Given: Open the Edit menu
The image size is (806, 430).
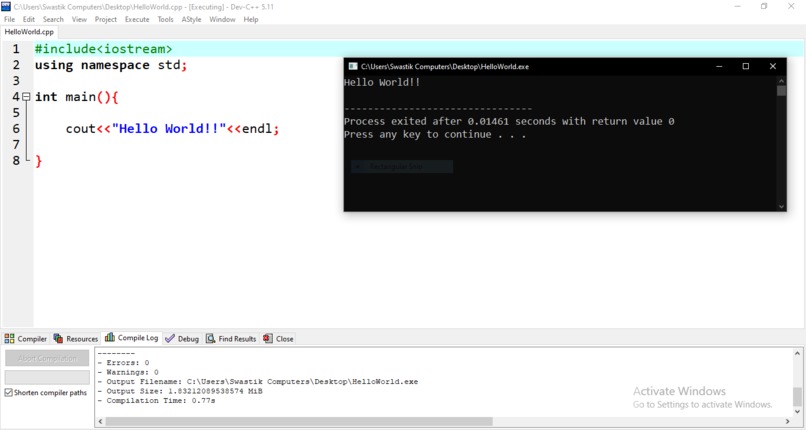Looking at the screenshot, I should coord(29,20).
